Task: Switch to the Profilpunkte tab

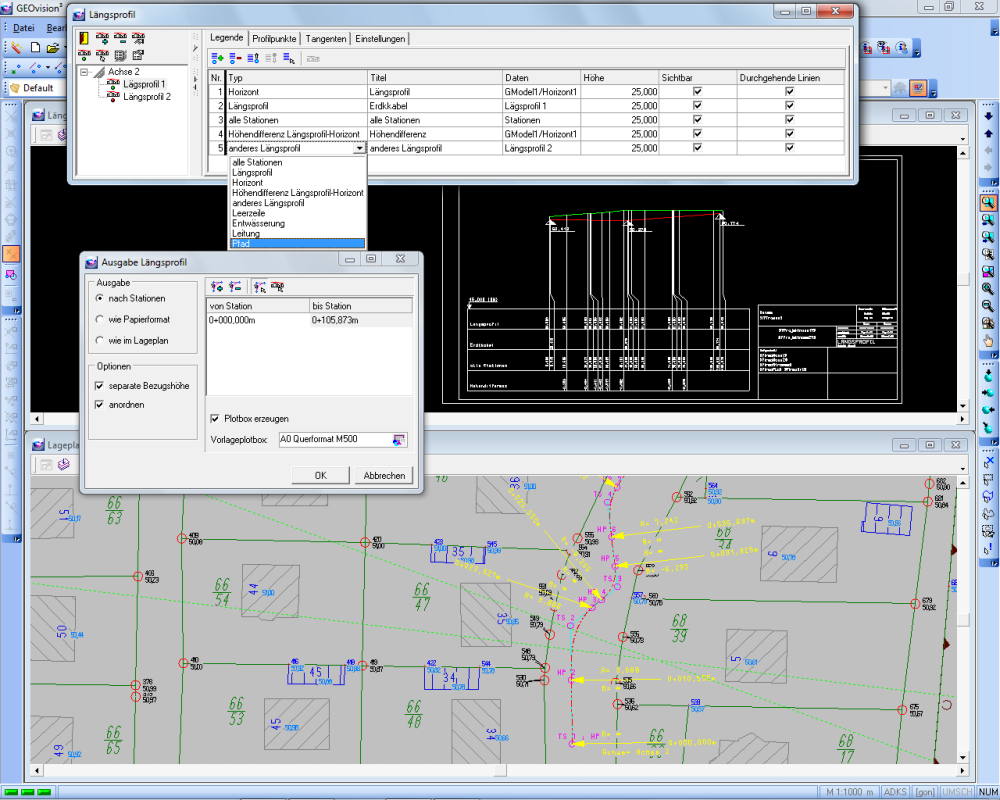Action: tap(274, 39)
